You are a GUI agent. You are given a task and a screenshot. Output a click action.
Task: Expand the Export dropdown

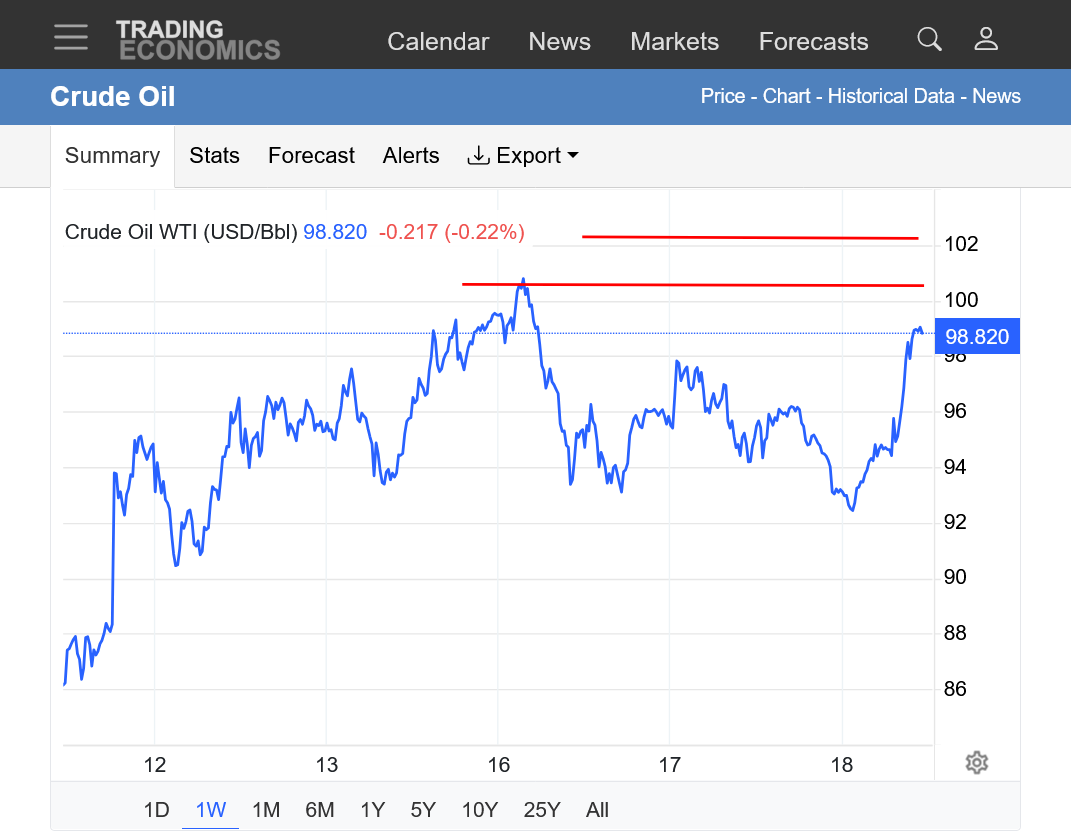[x=523, y=156]
